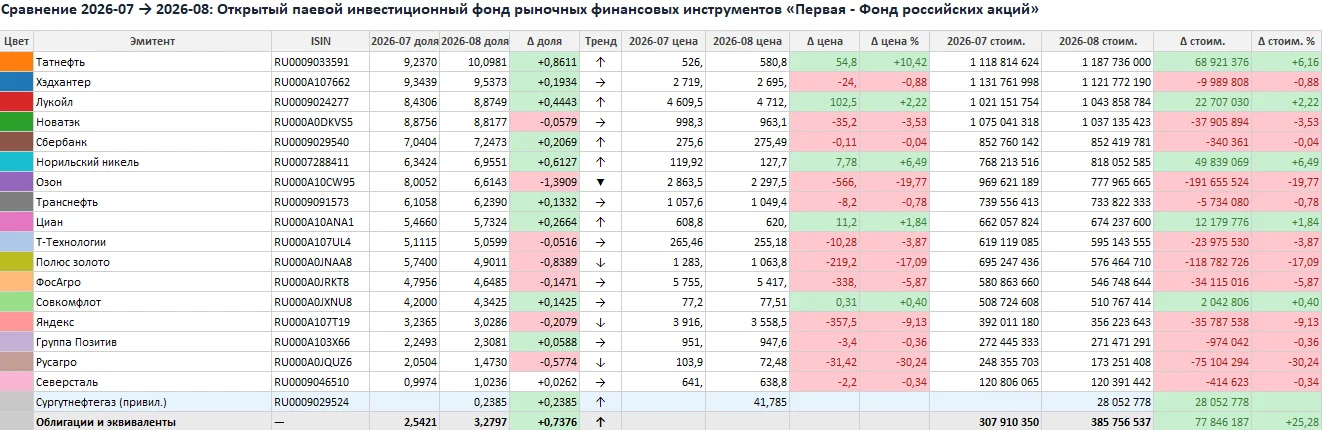Click the down trend arrow for Яндекс
Image resolution: width=1322 pixels, height=430 pixels.
[x=600, y=321]
